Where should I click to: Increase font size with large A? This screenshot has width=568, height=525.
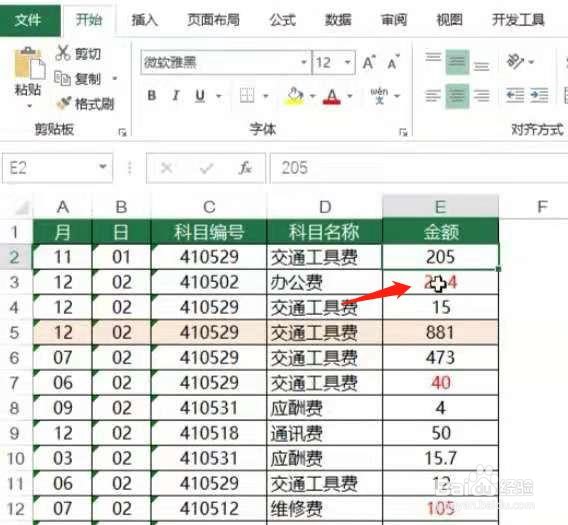pyautogui.click(x=369, y=63)
